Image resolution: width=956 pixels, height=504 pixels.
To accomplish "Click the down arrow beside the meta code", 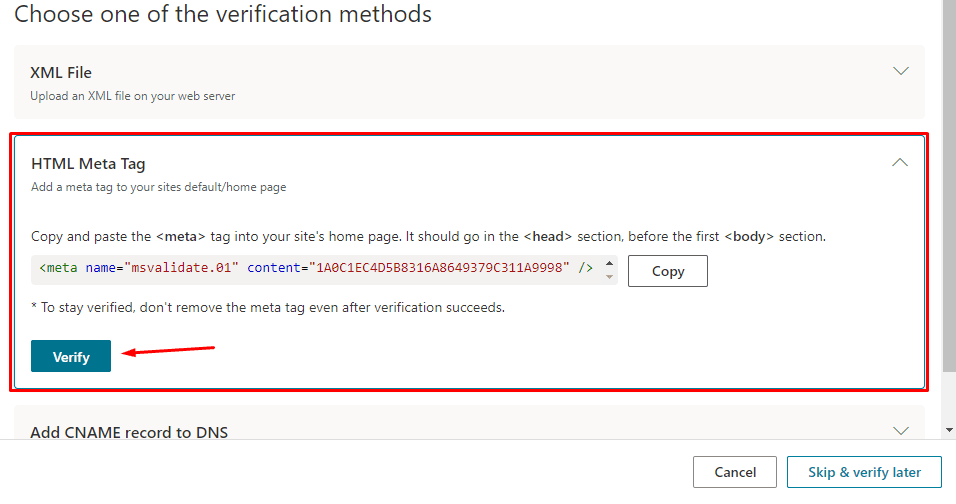I will (609, 277).
